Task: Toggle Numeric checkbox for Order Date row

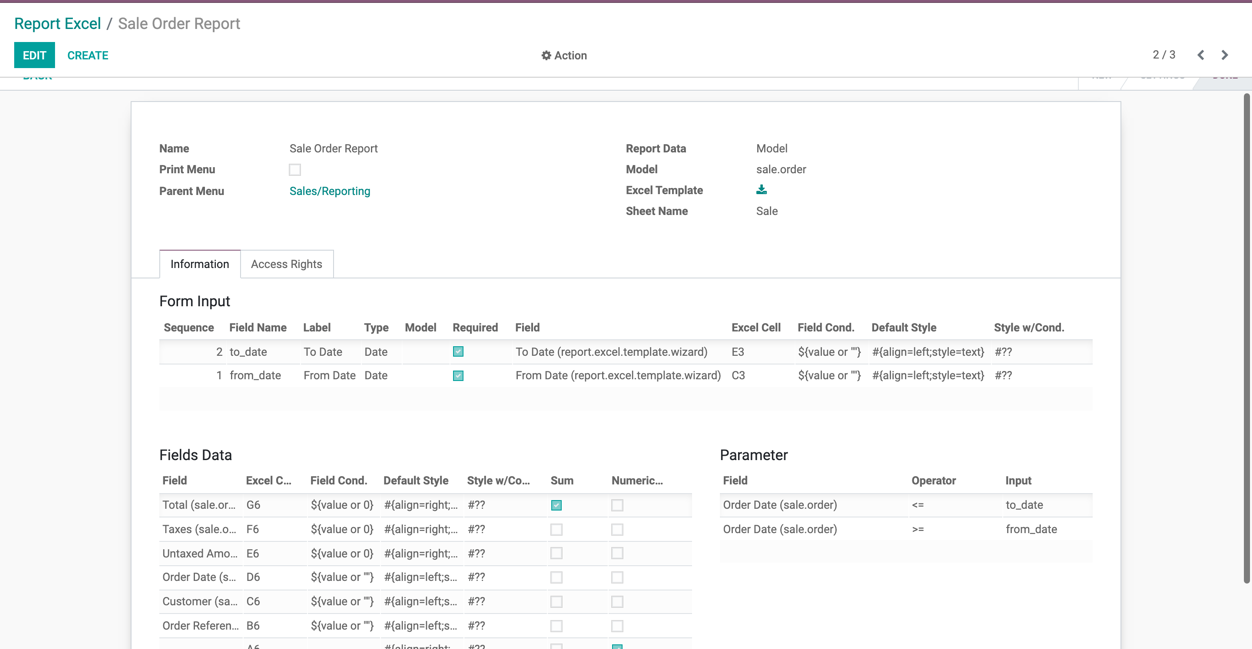Action: 617,578
